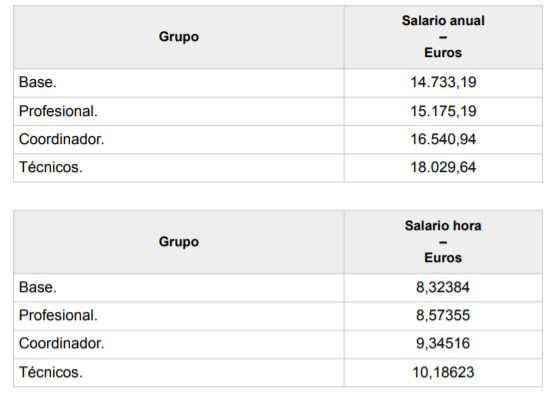Click the Grupo header in the annual salary table
Image resolution: width=556 pixels, height=399 pixels.
pos(179,37)
